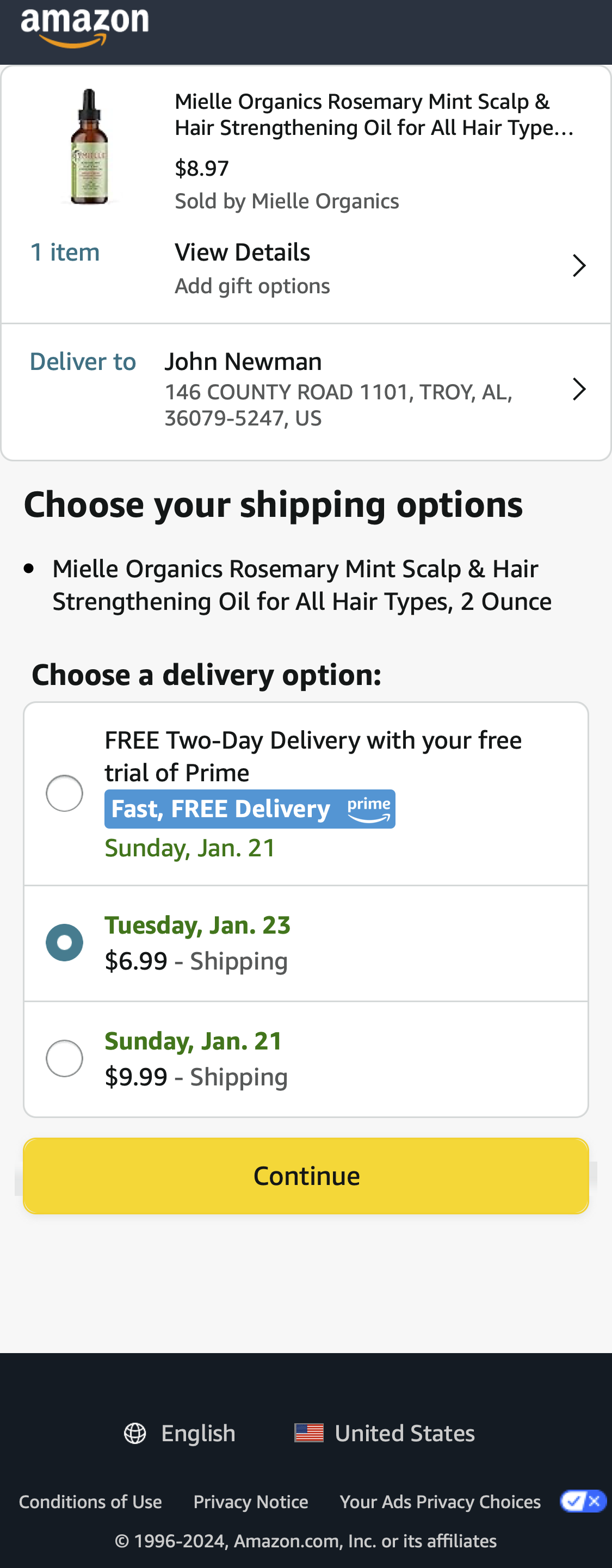Click the AdChoices privacy icon
Viewport: 612px width, 1568px height.
[x=582, y=1501]
